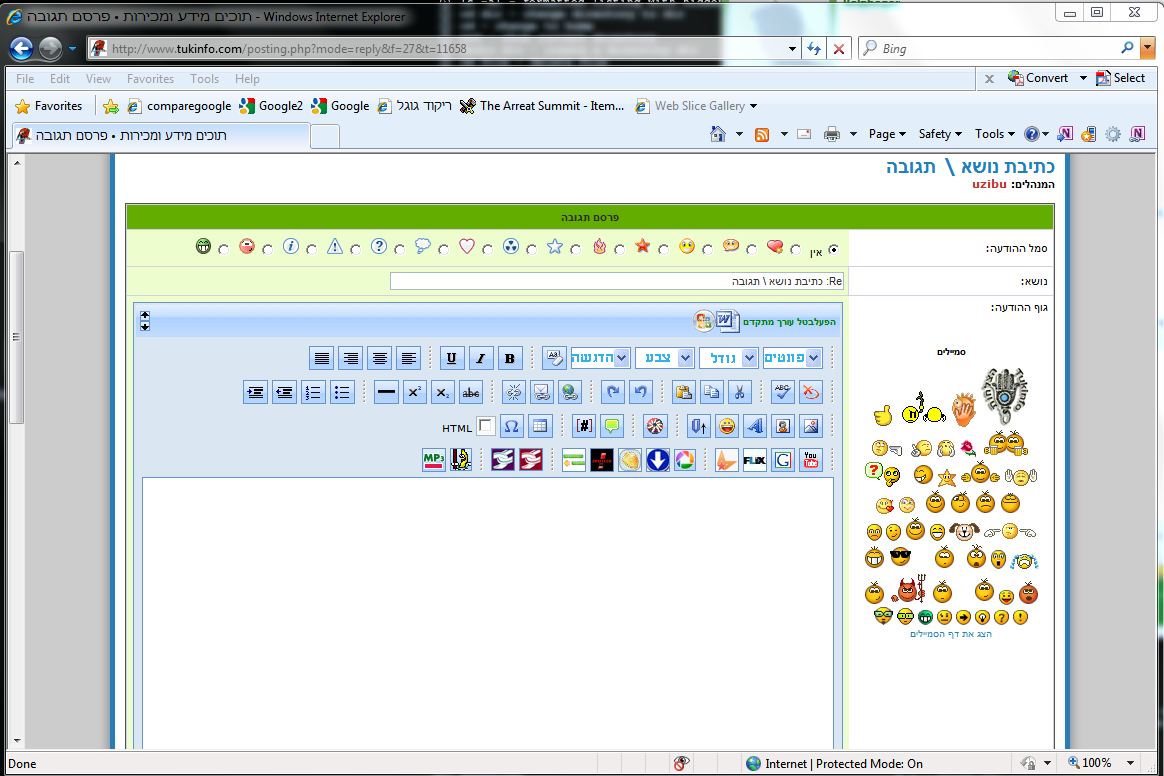Image resolution: width=1164 pixels, height=776 pixels.
Task: Select the question mark message icon radio
Action: [x=399, y=250]
